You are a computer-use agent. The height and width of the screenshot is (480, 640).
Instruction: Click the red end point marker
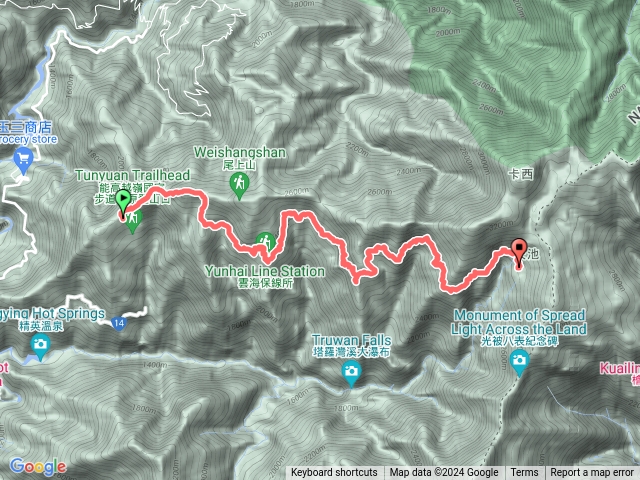(519, 249)
